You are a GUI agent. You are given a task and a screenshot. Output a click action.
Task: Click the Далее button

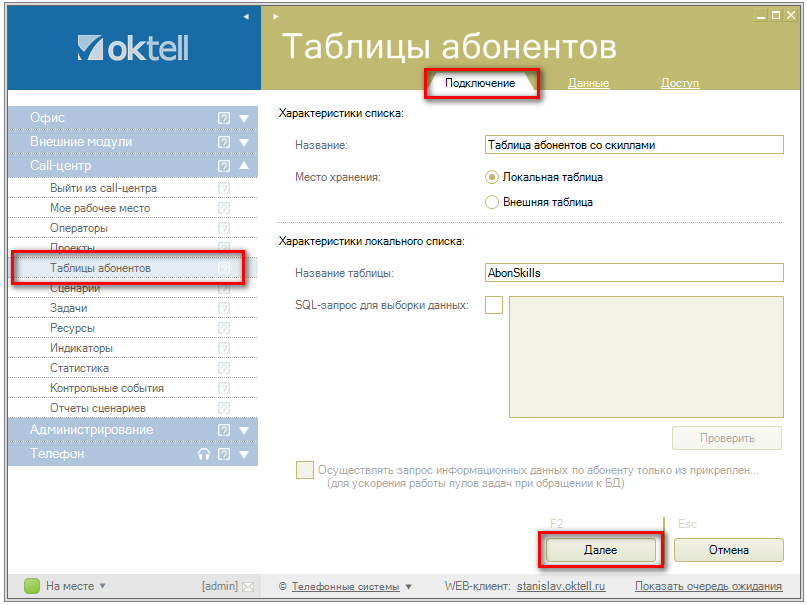[x=600, y=550]
